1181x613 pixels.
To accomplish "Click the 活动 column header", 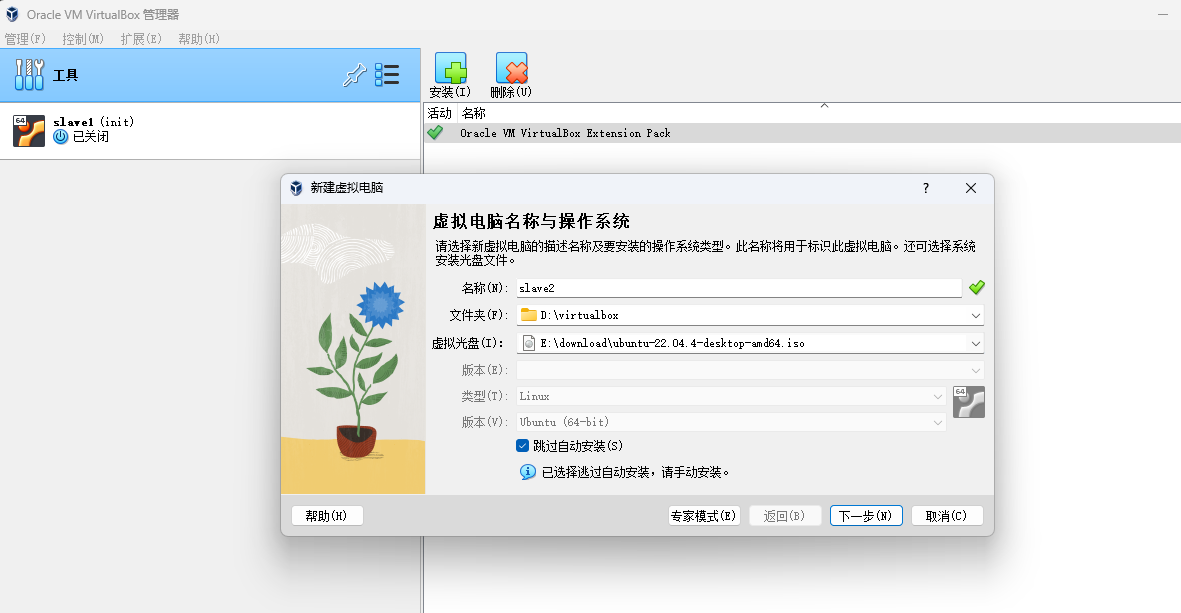I will pyautogui.click(x=440, y=113).
